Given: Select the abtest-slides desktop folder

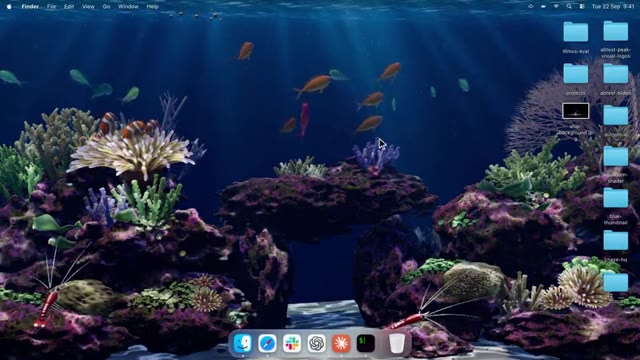Looking at the screenshot, I should [x=616, y=74].
